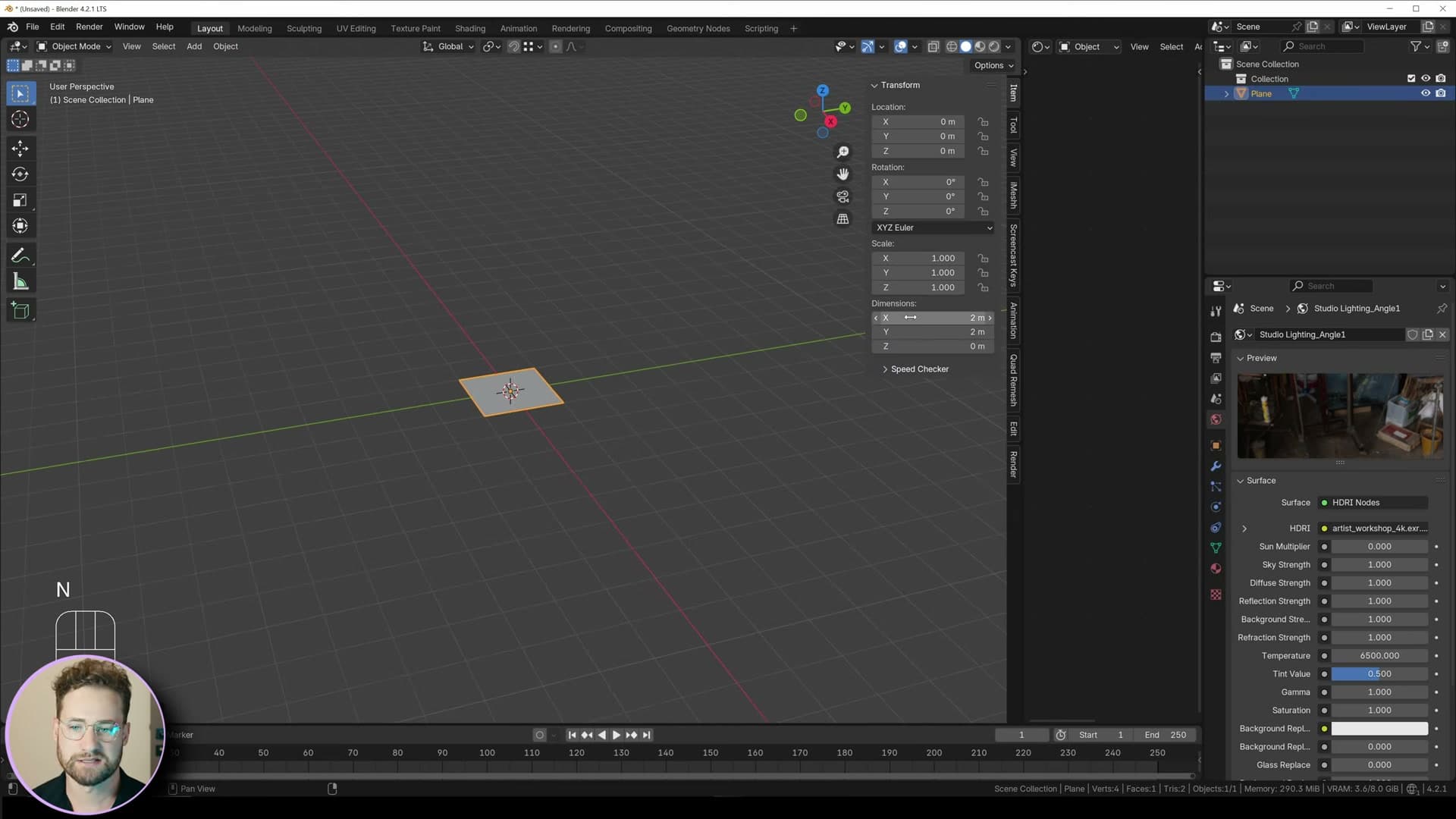Select the Add Cube tool
Screen dimensions: 1456x819
20,310
